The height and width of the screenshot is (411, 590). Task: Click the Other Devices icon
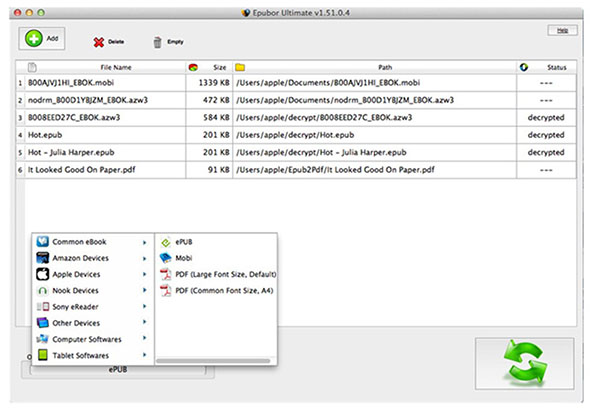coord(43,323)
